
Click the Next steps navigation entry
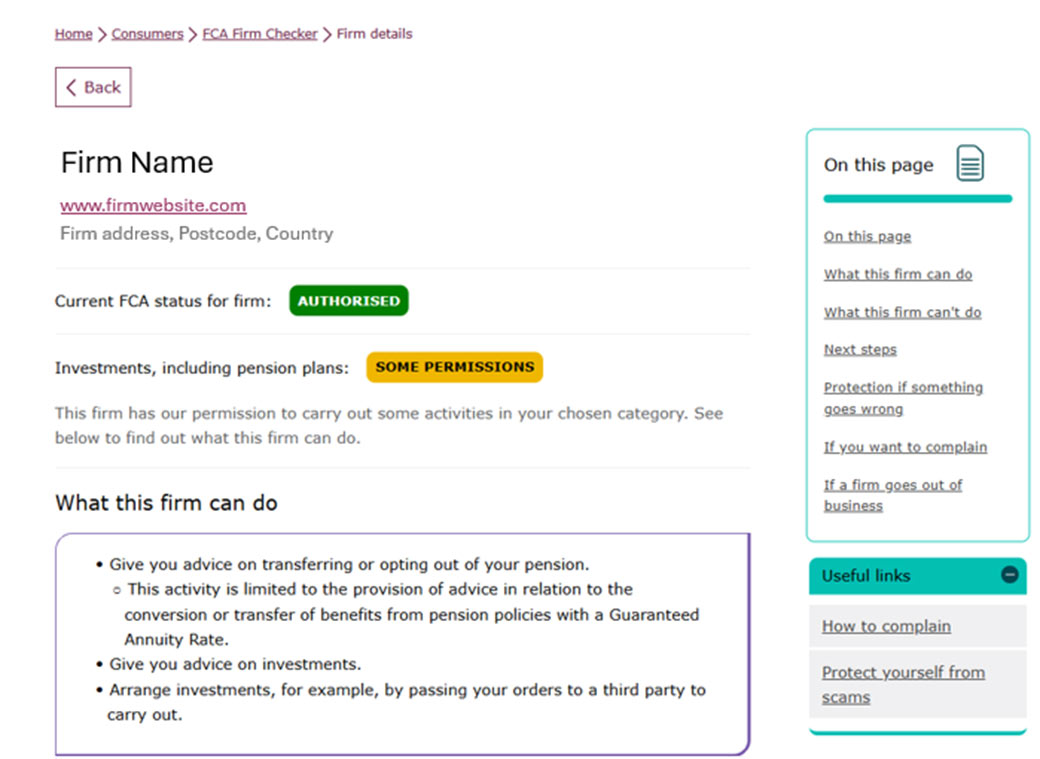pos(860,349)
